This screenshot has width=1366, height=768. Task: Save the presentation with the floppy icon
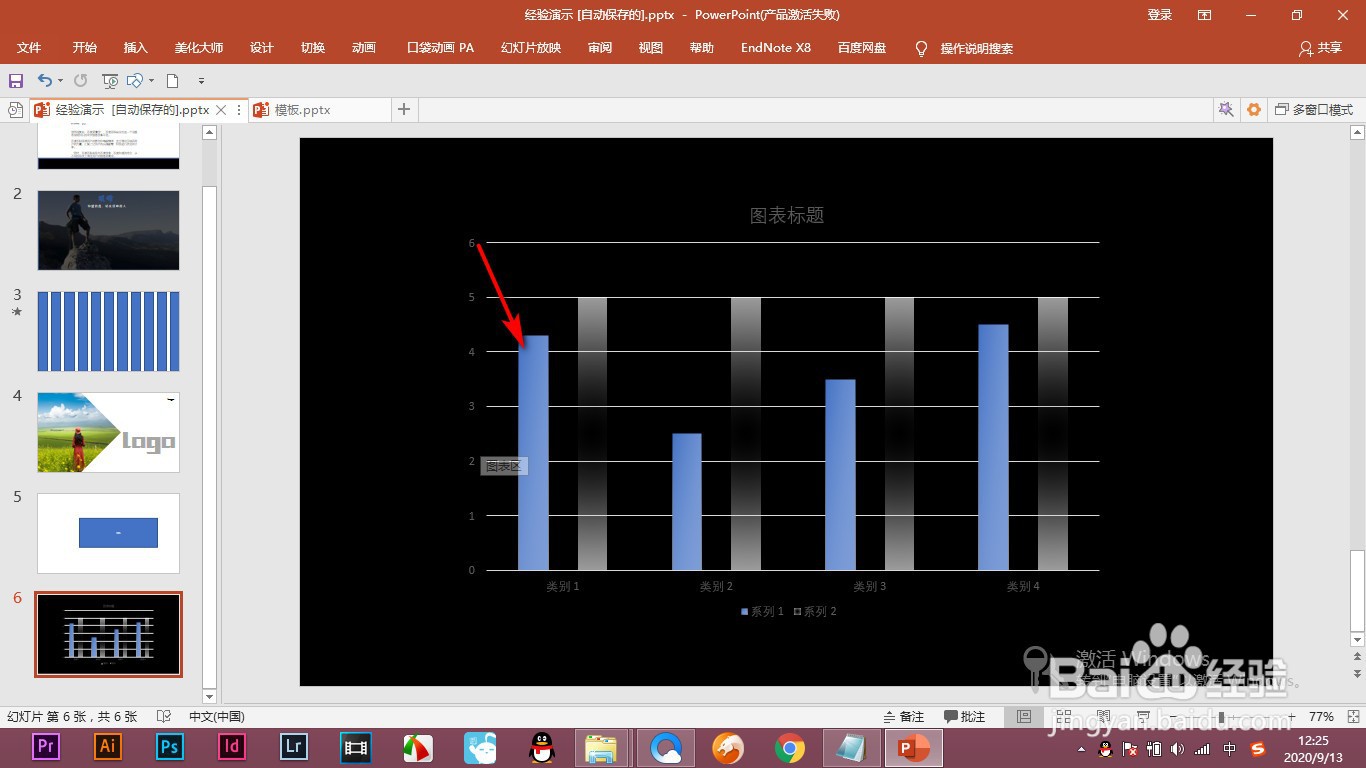click(15, 81)
